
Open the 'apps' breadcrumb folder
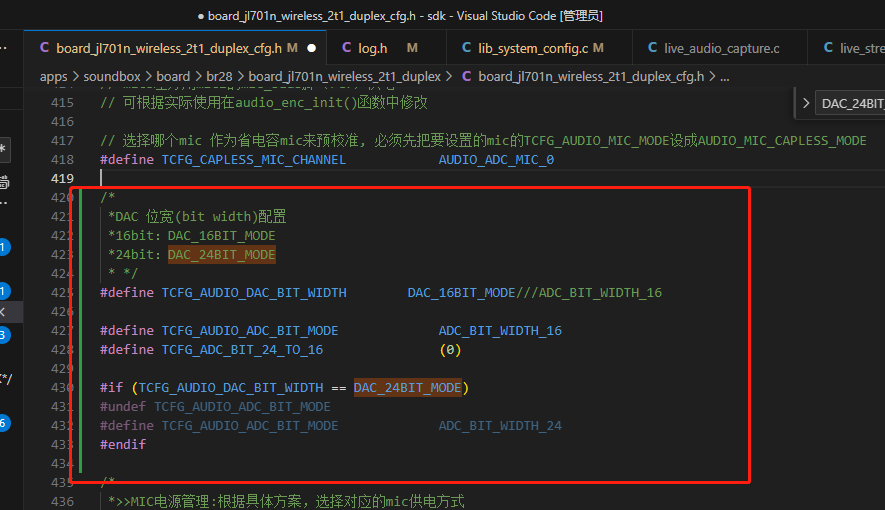click(54, 77)
